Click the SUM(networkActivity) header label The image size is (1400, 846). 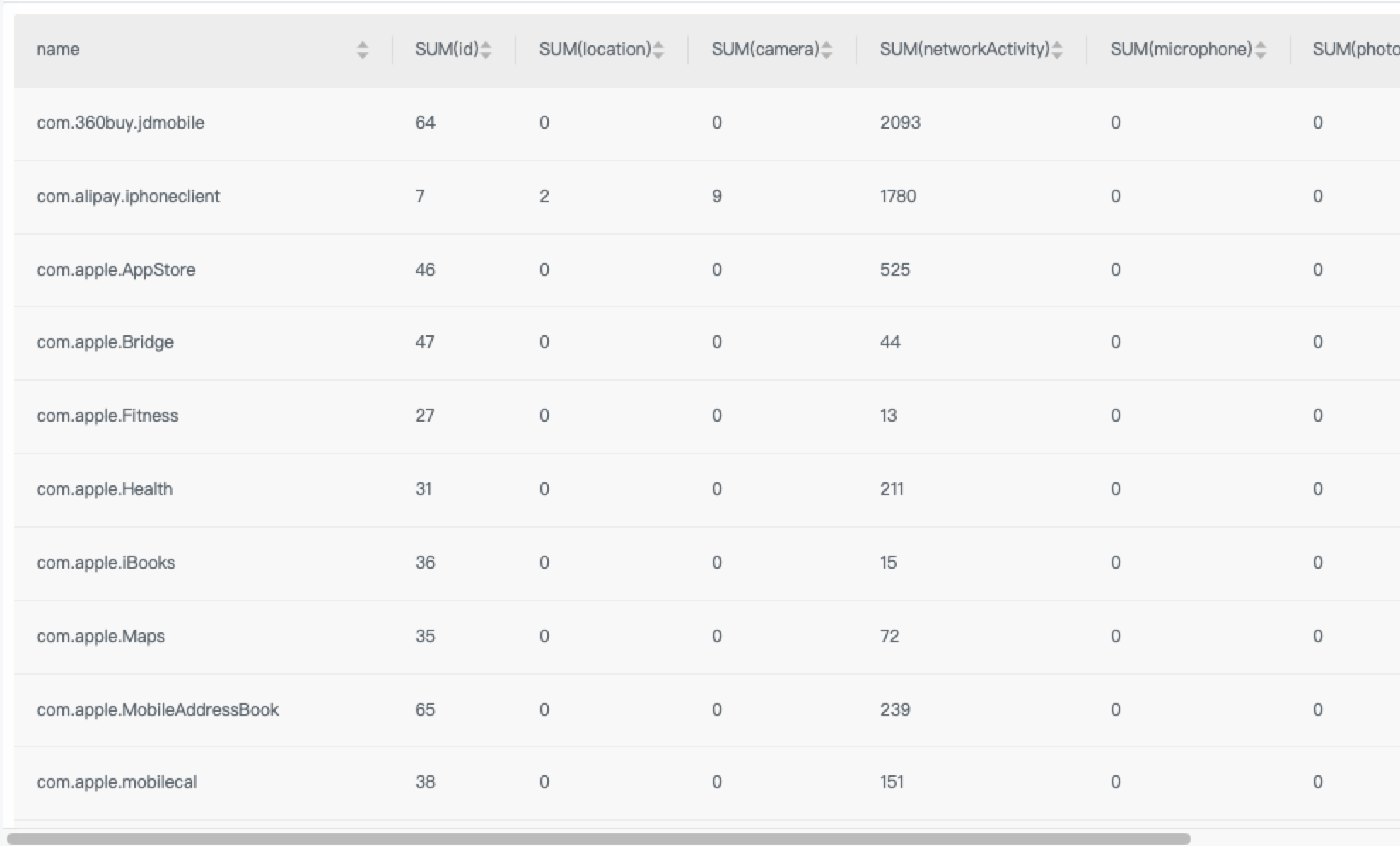[x=964, y=50]
